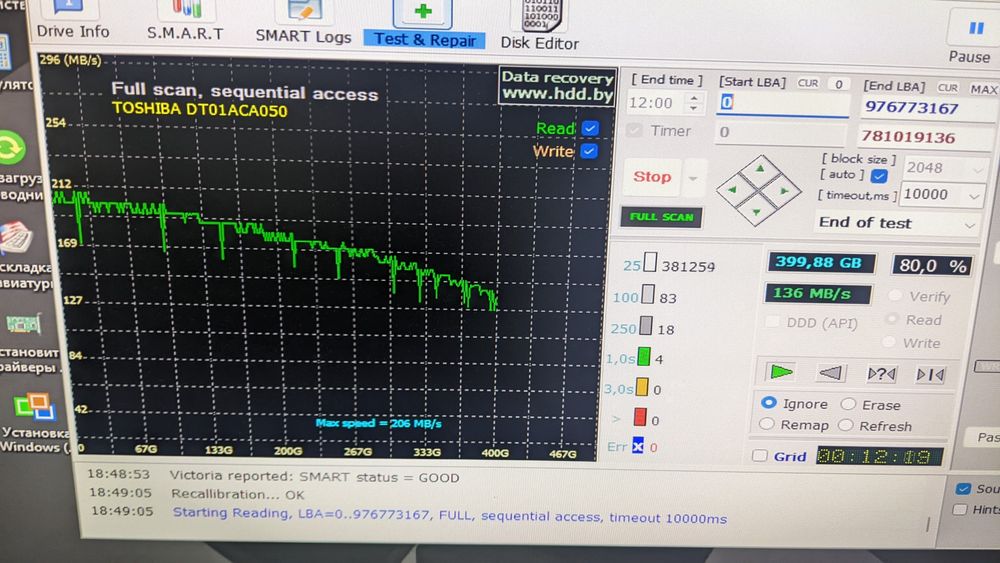Click the 25 ms block color swatch
This screenshot has height=563, width=1000.
point(650,262)
